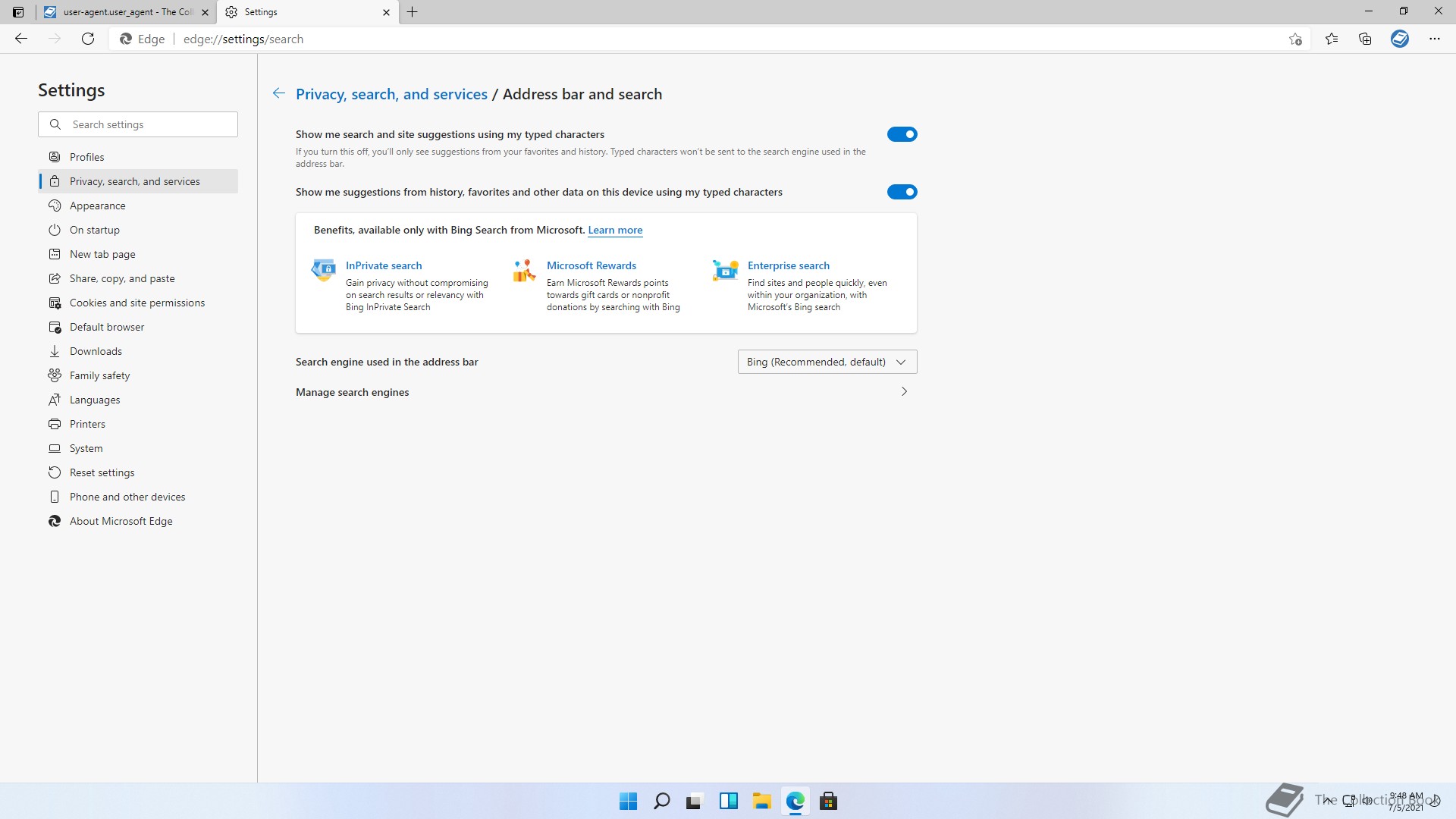1456x819 pixels.
Task: Open taskbar Search magnifier icon
Action: point(661,801)
